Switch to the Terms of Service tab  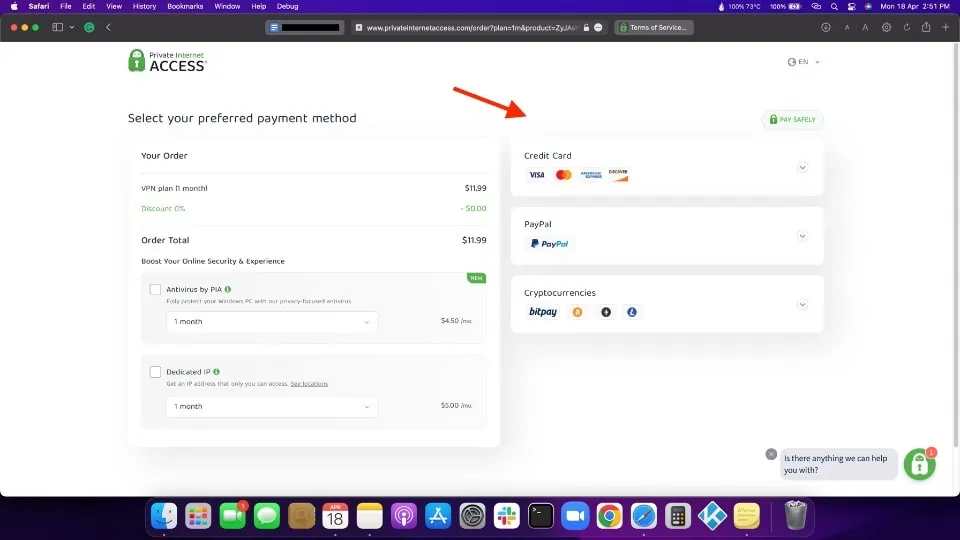(653, 28)
